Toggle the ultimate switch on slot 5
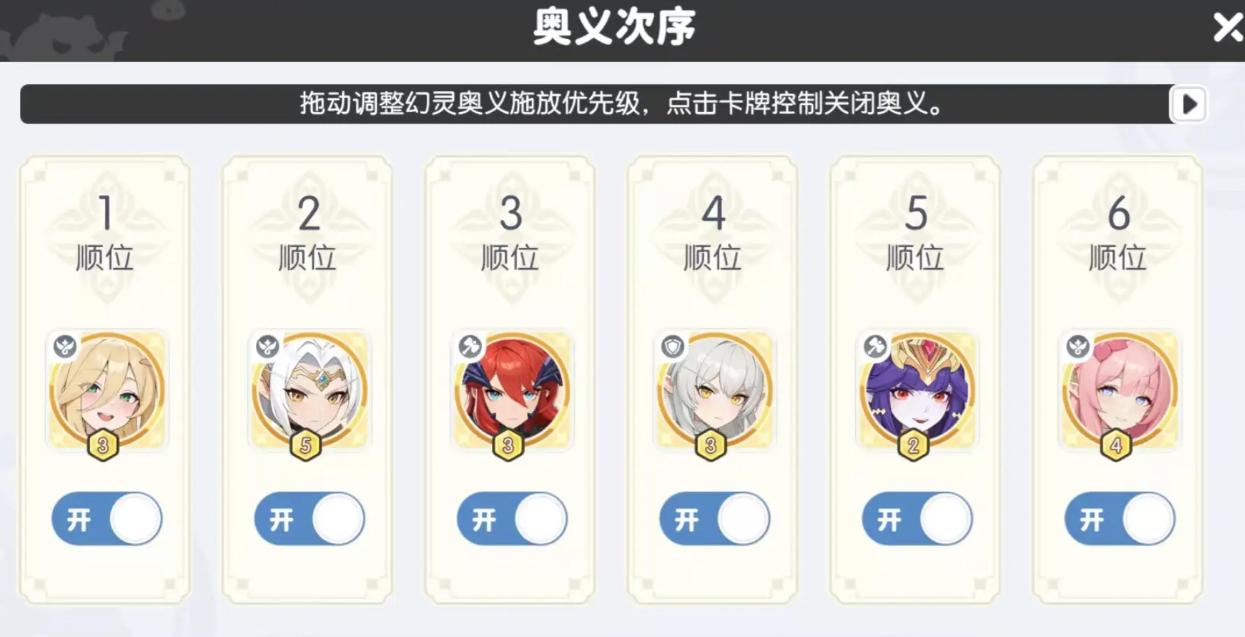 [917, 519]
